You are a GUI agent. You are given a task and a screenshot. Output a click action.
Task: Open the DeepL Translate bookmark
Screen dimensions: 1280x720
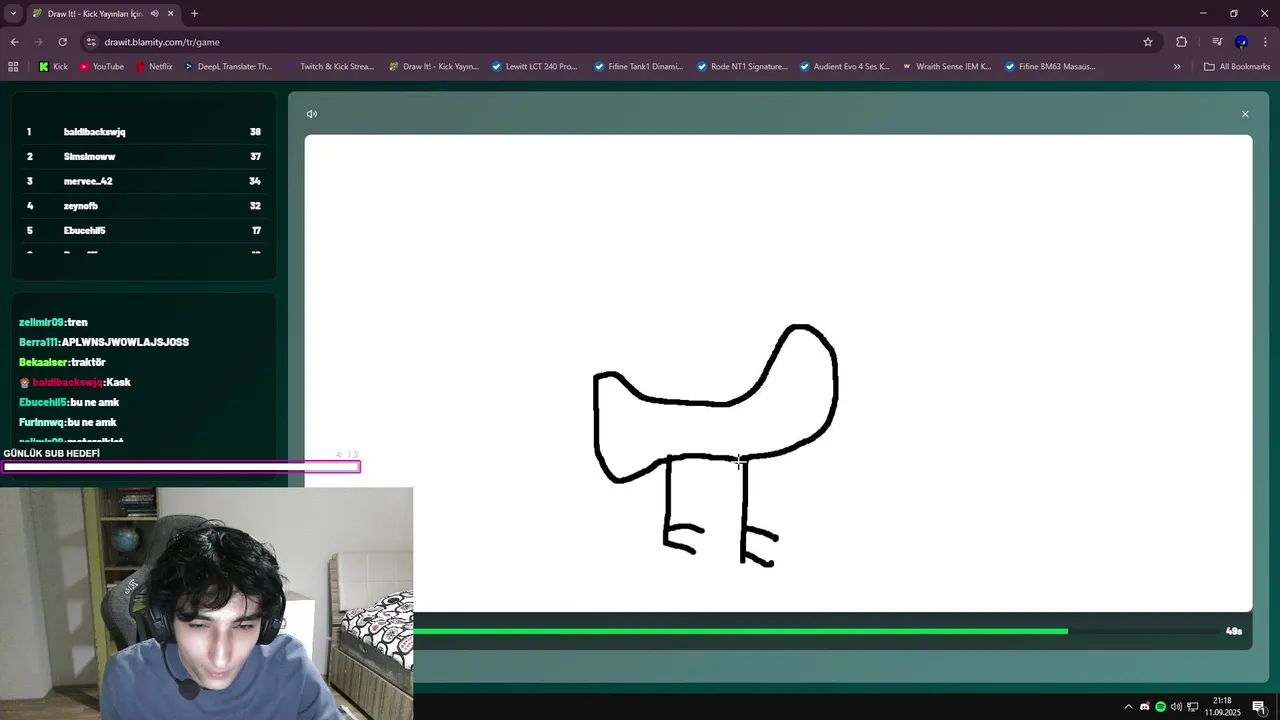(227, 67)
